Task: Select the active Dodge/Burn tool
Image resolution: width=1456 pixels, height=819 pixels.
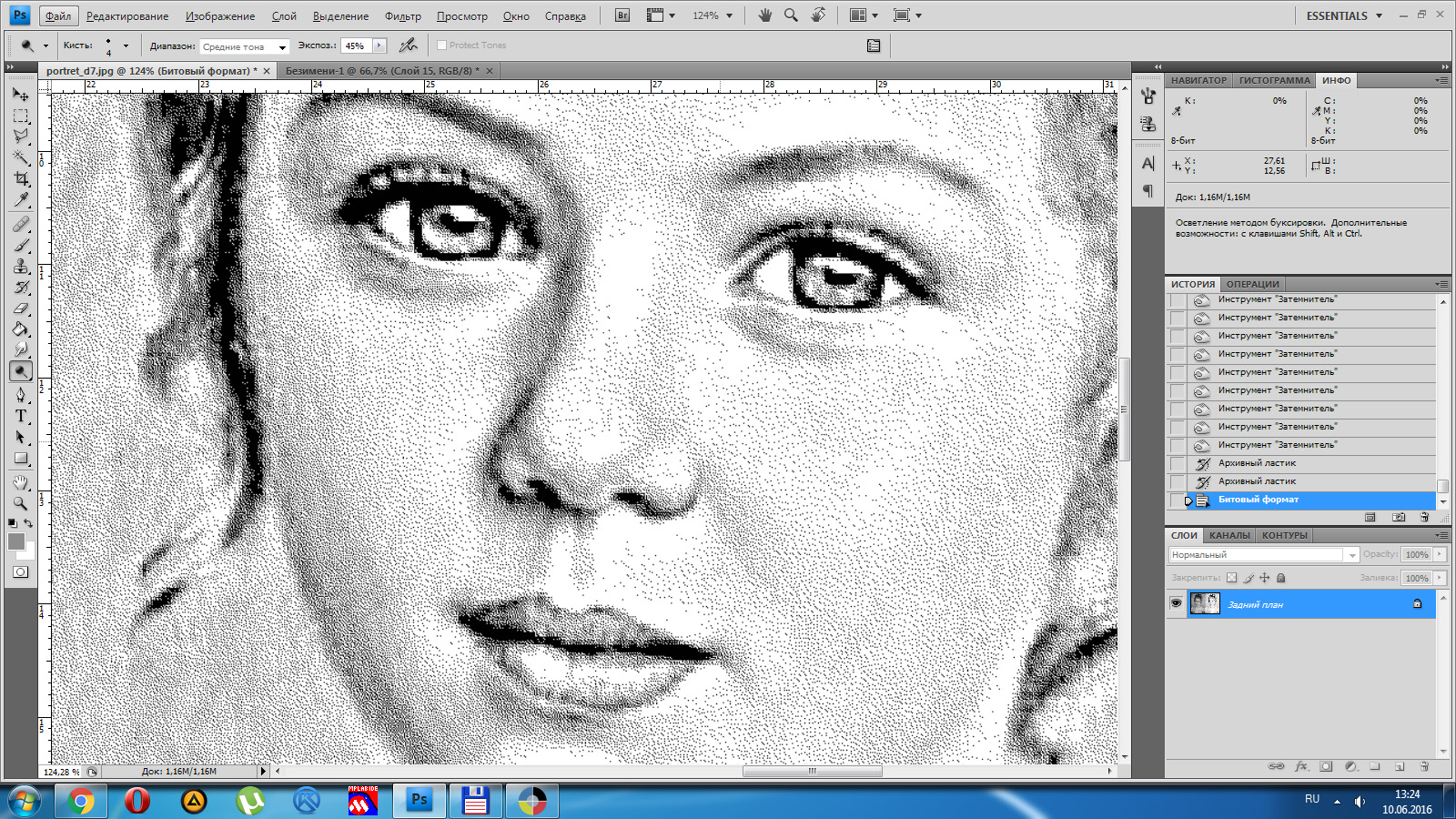Action: tap(20, 371)
